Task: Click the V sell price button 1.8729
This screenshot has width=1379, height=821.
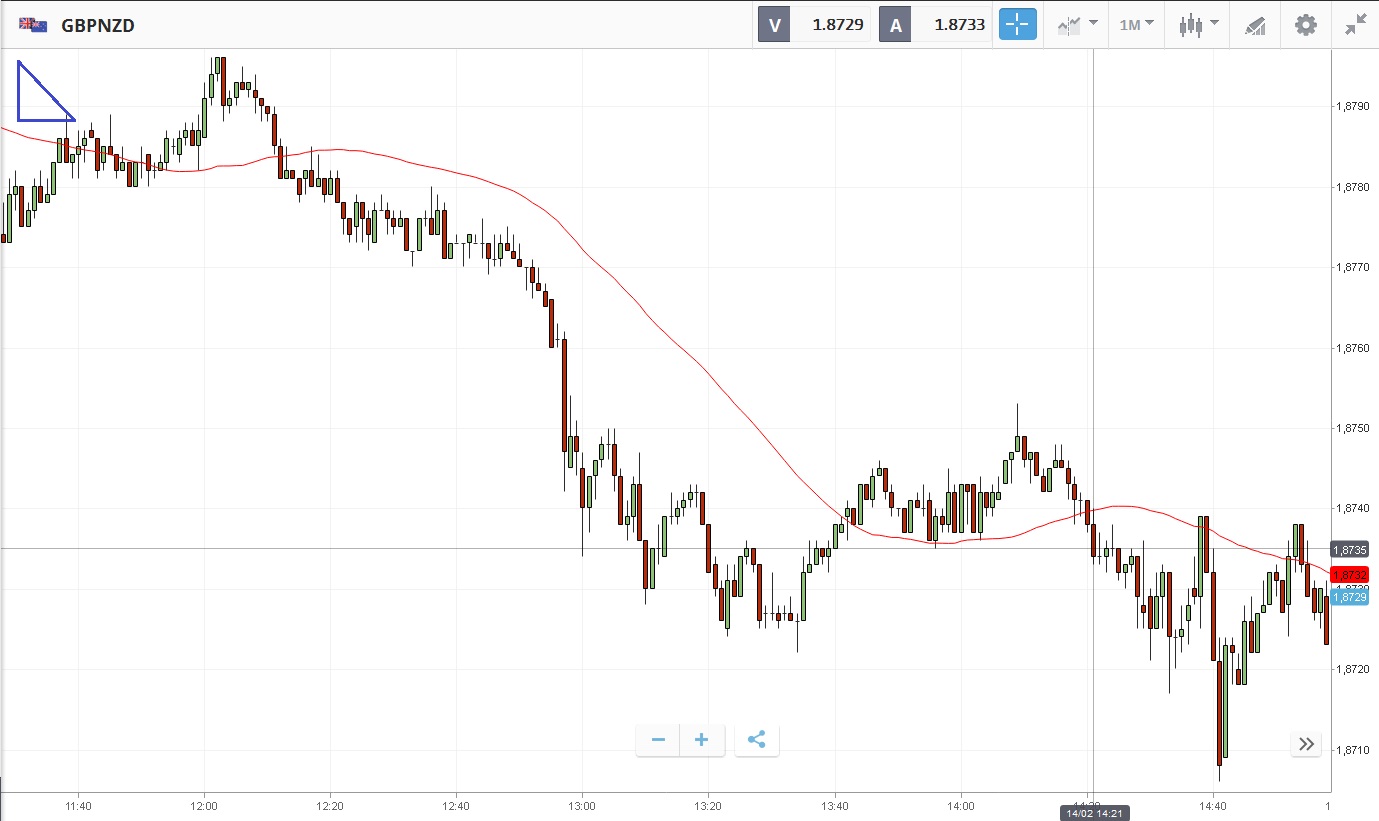Action: tap(814, 25)
